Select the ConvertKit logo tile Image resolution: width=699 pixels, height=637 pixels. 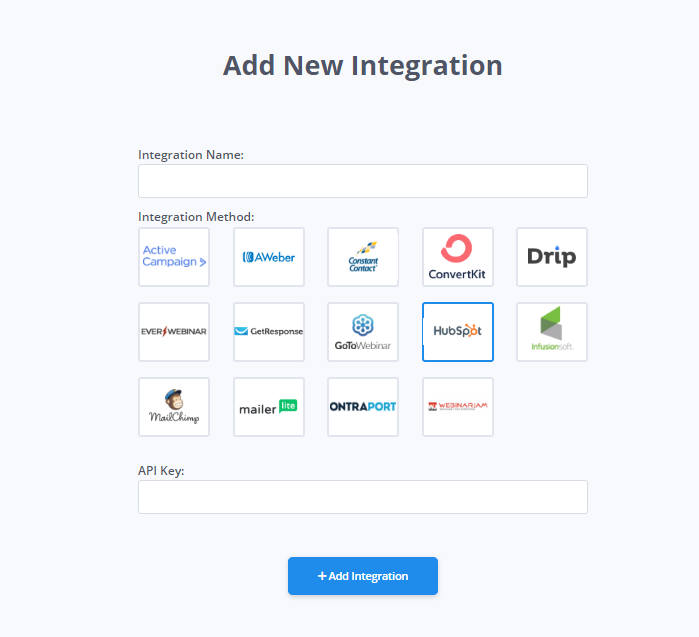pos(458,257)
